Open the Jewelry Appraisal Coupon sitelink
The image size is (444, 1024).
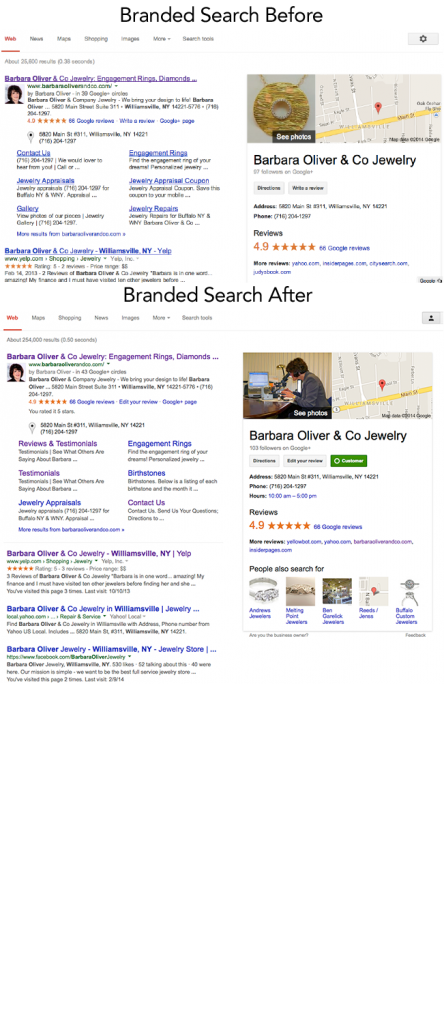169,181
